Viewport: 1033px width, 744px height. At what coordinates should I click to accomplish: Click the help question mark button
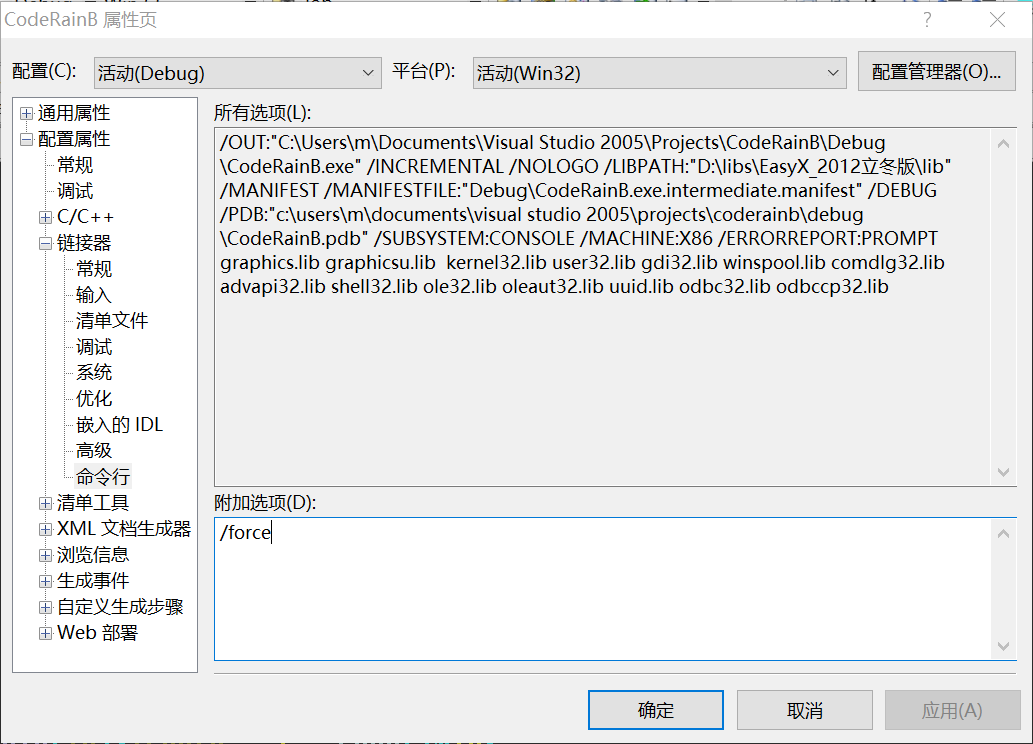[927, 20]
